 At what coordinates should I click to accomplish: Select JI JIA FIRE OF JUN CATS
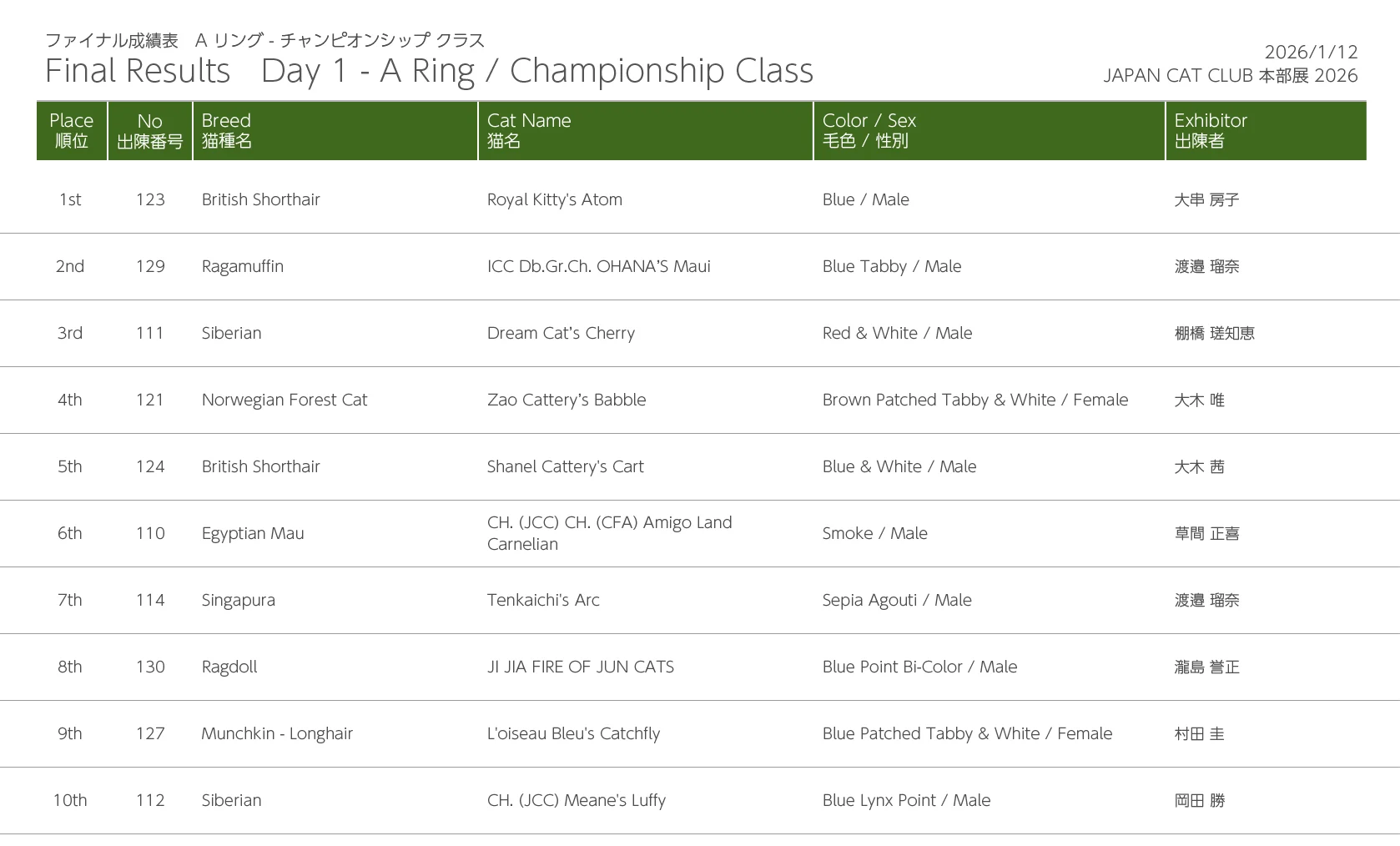coord(581,667)
